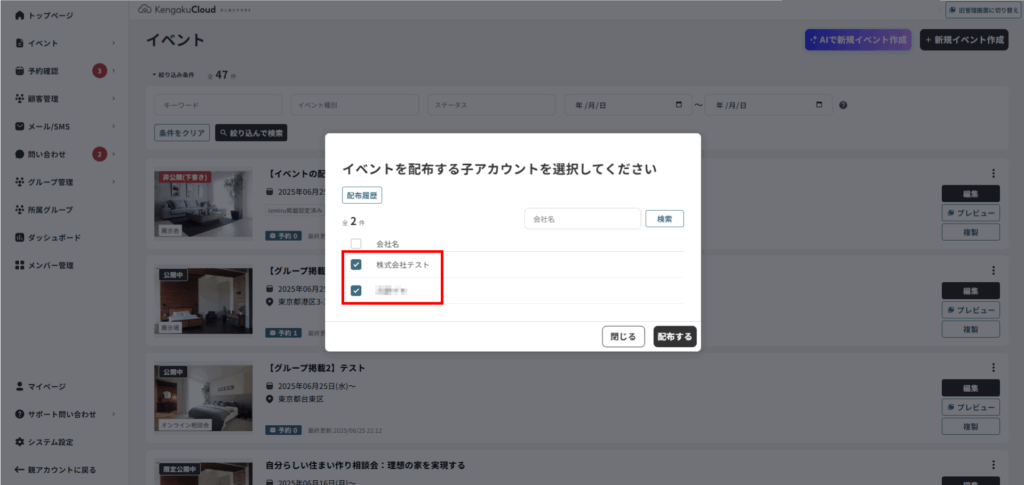Image resolution: width=1024 pixels, height=485 pixels.
Task: Click the システム設定 gear icon
Action: pos(20,442)
